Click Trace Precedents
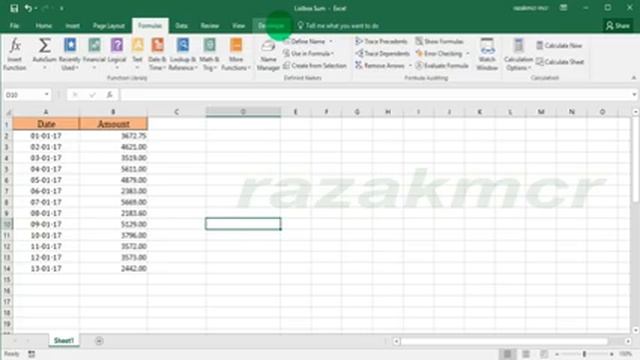The height and width of the screenshot is (360, 640). (381, 41)
